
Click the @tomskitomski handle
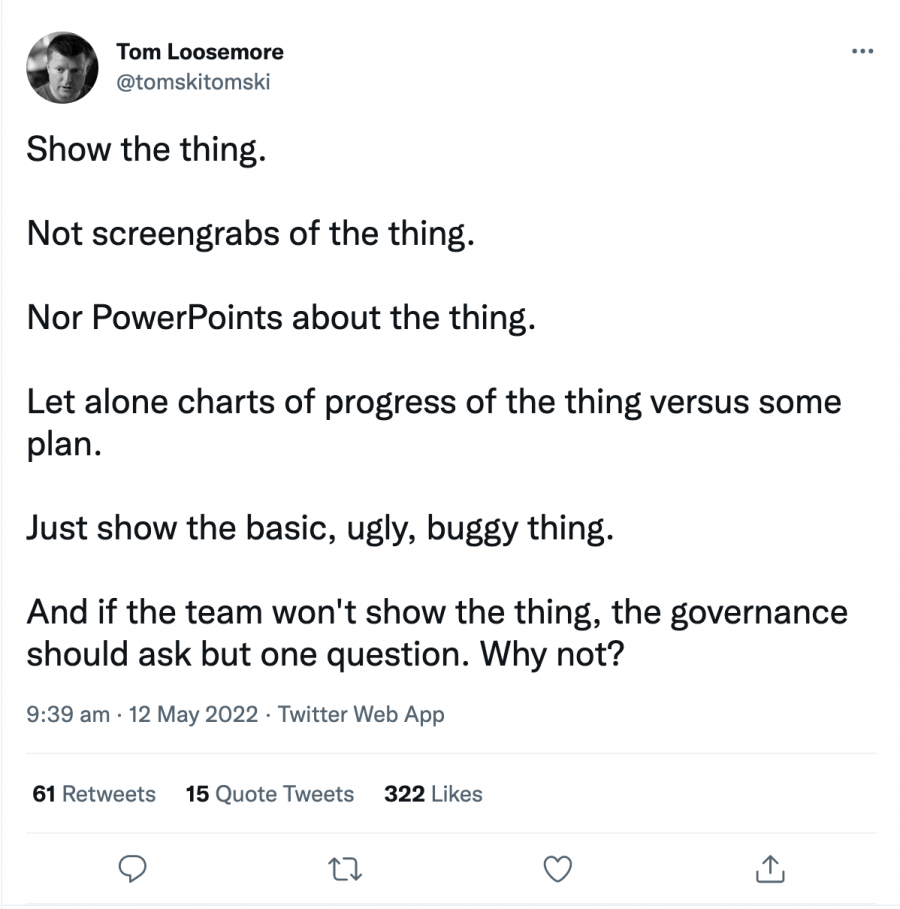pos(193,82)
